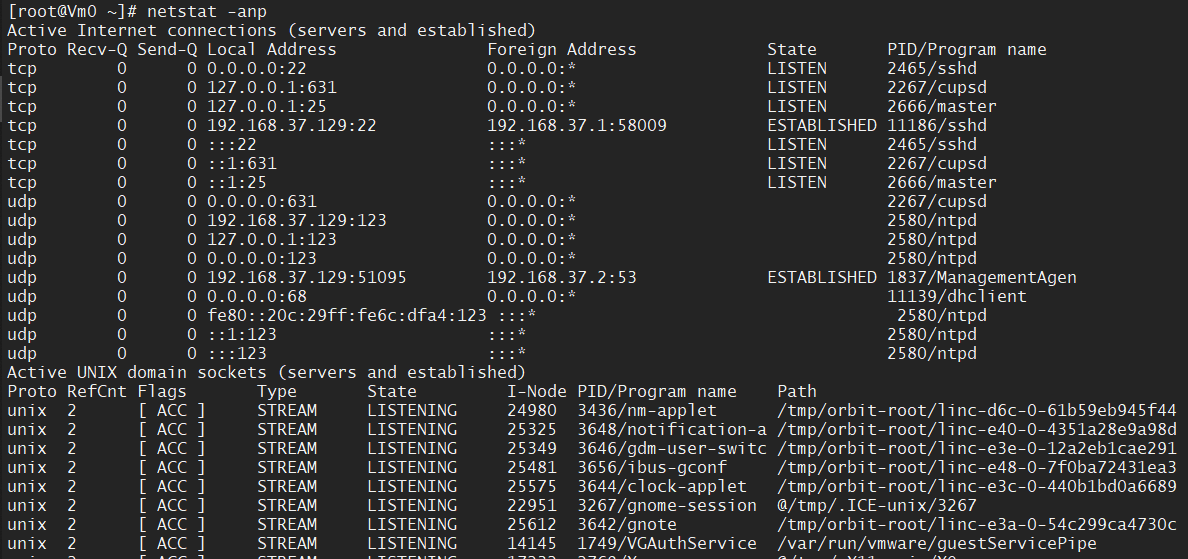Click udp local address '0.0.0.0:68'
The image size is (1188, 559).
pos(257,296)
